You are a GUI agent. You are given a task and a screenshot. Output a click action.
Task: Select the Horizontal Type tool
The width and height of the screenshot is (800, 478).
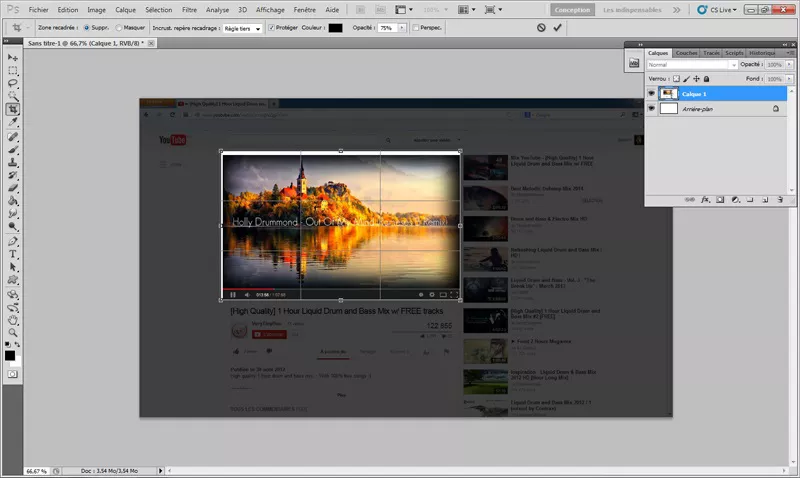(x=13, y=254)
